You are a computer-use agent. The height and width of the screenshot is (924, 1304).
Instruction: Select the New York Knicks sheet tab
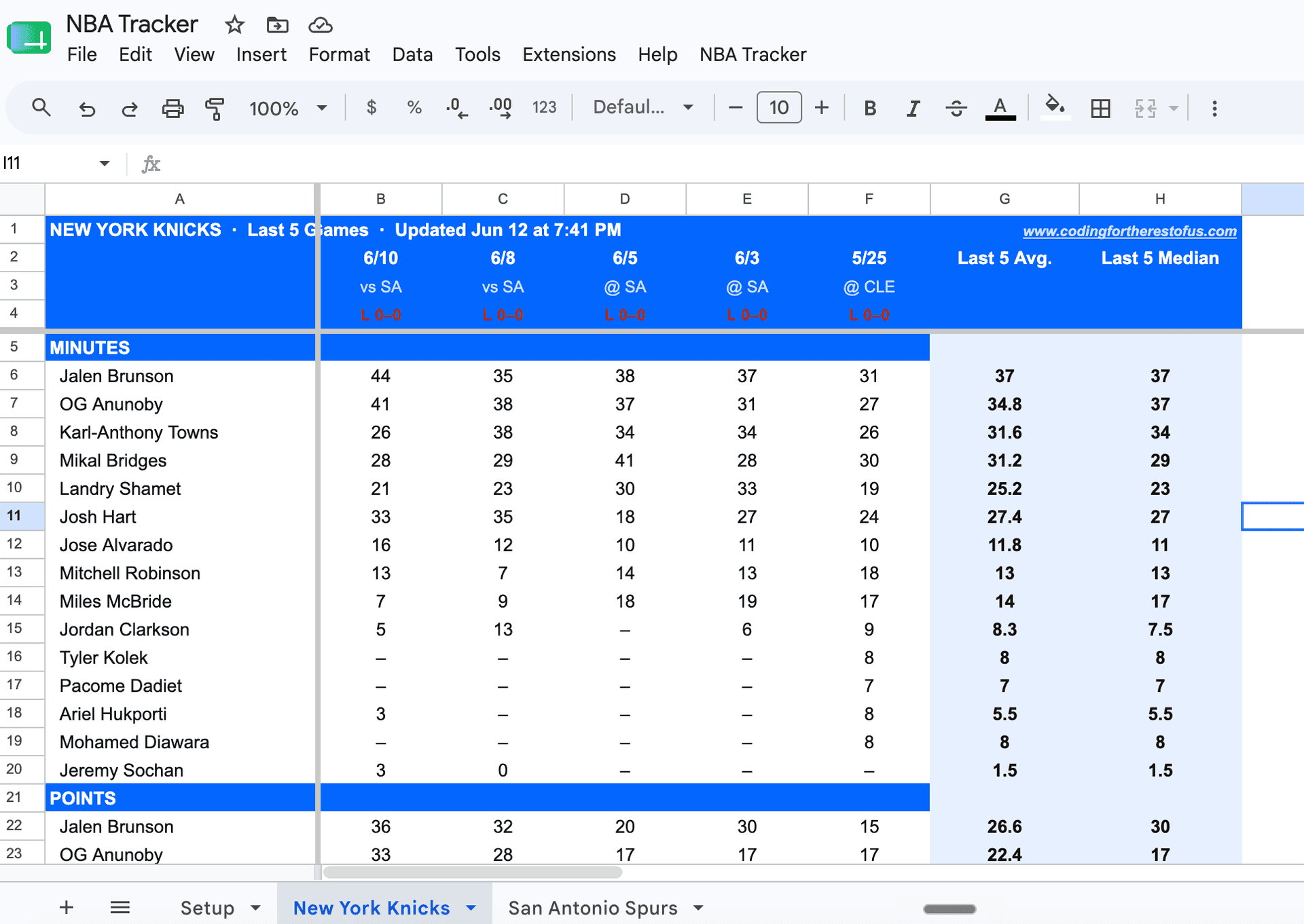click(372, 908)
